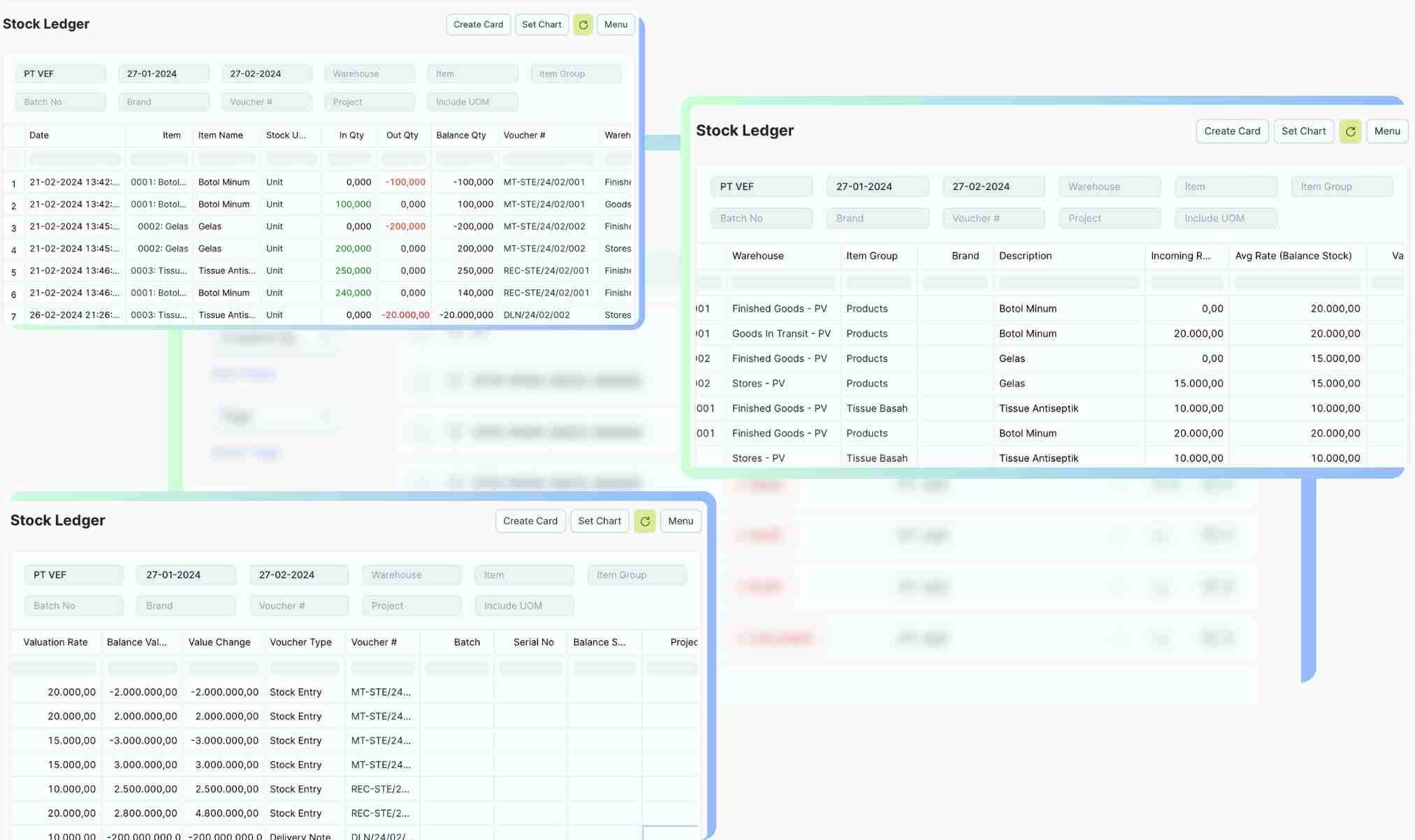This screenshot has width=1415, height=840.
Task: Click refresh icon in right Stock Ledger
Action: tap(1350, 131)
